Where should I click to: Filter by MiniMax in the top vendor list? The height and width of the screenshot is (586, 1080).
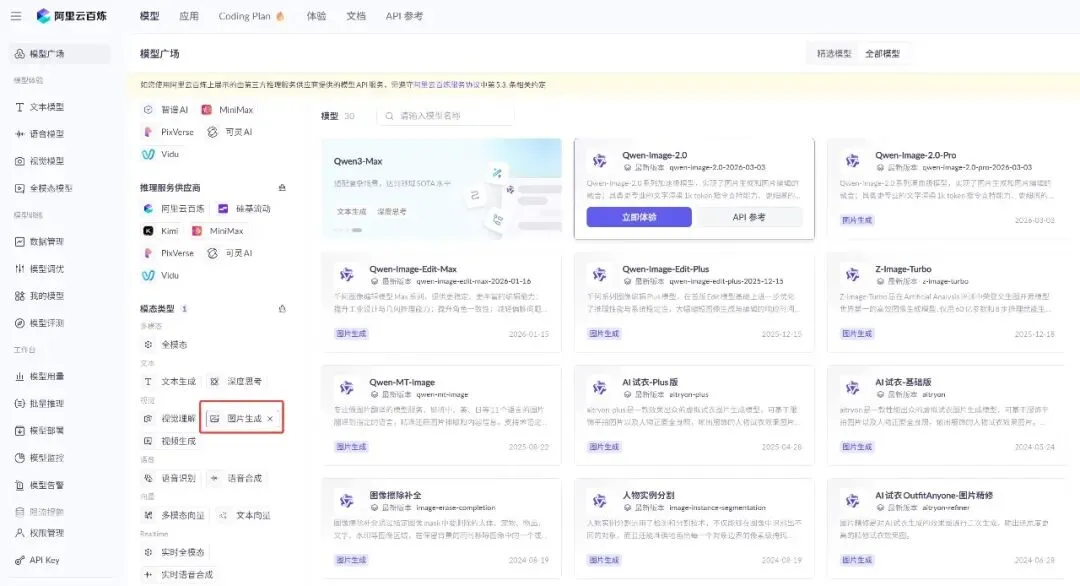(228, 110)
